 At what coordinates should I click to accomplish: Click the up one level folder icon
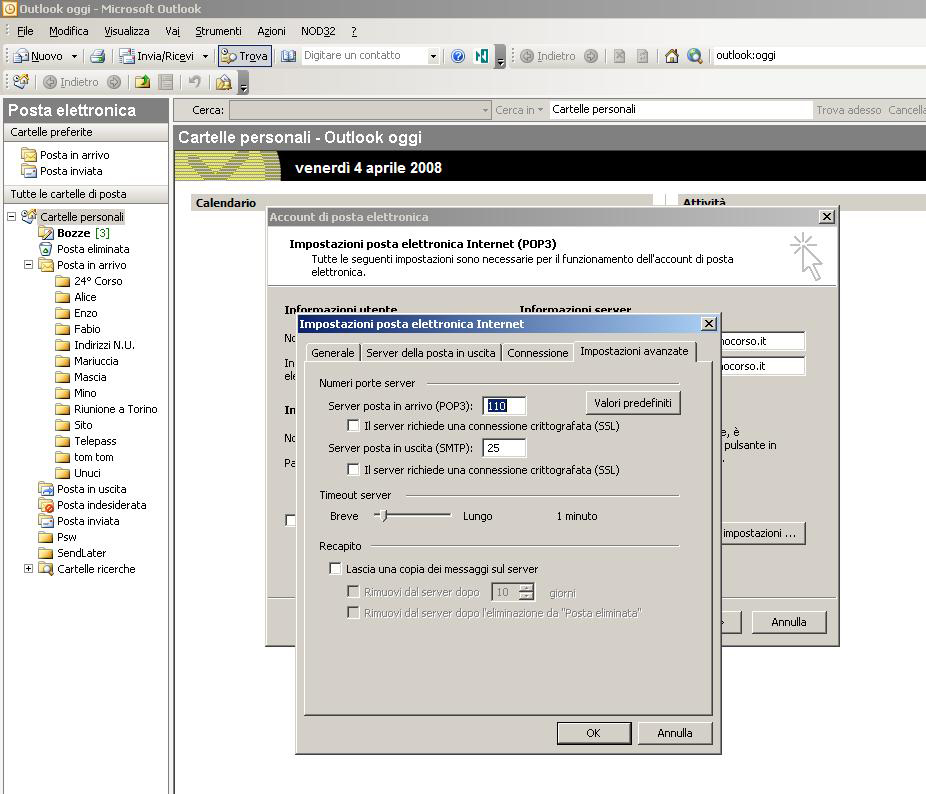pyautogui.click(x=142, y=82)
